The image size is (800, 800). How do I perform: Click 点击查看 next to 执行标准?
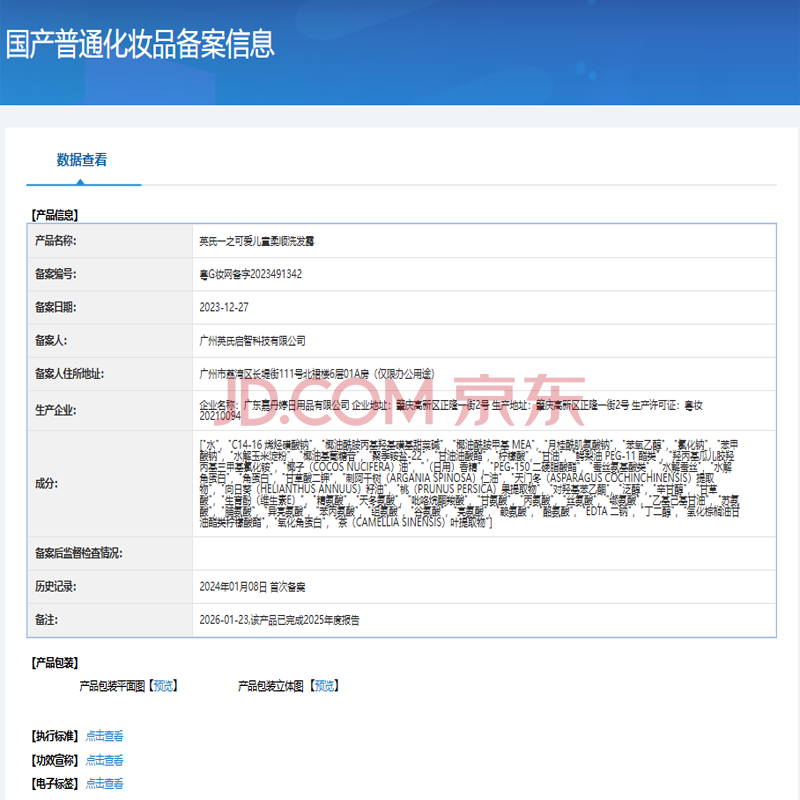104,735
